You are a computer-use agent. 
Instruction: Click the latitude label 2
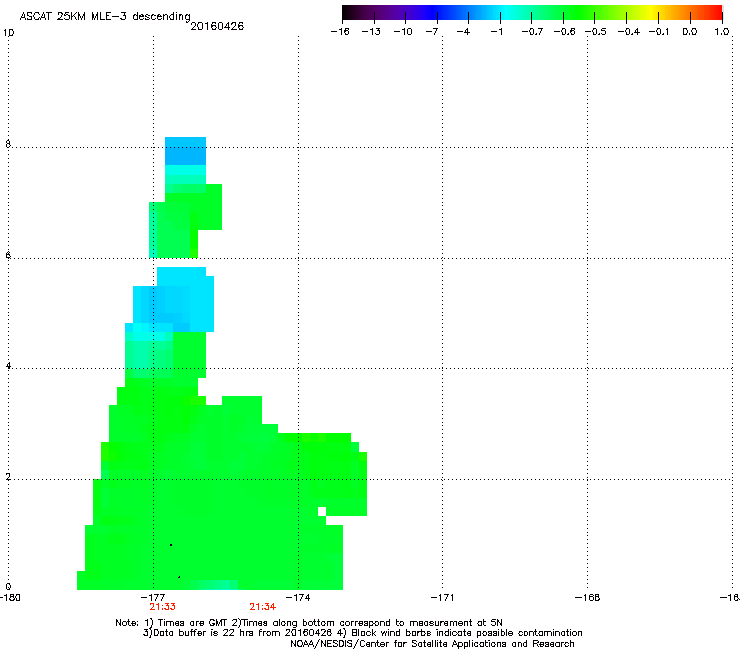tap(8, 476)
